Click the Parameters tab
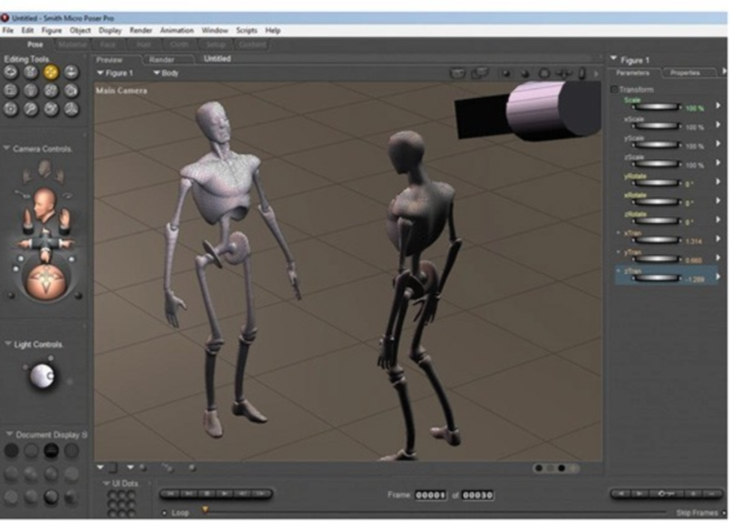 [x=633, y=73]
